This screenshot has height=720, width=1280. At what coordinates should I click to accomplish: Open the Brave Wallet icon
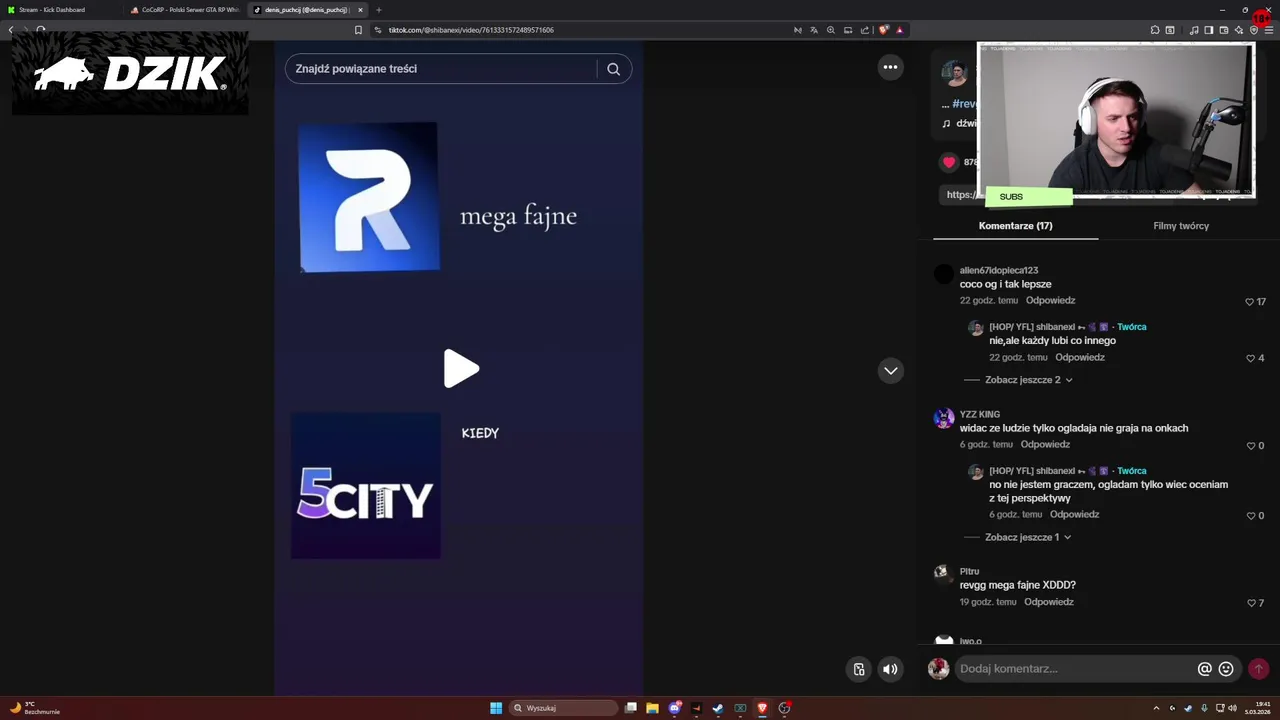[x=1224, y=30]
